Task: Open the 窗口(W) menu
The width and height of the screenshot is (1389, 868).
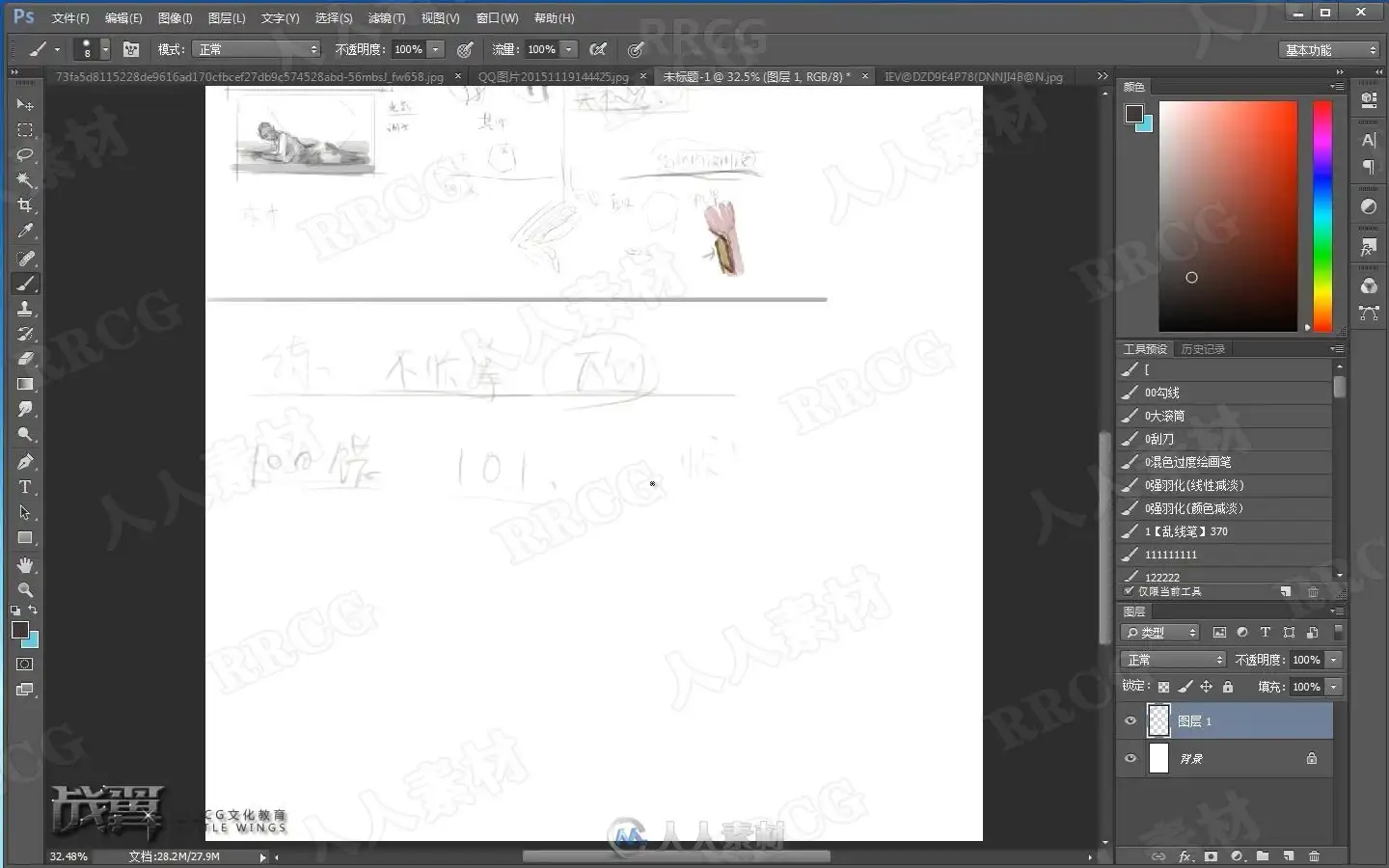Action: click(497, 18)
